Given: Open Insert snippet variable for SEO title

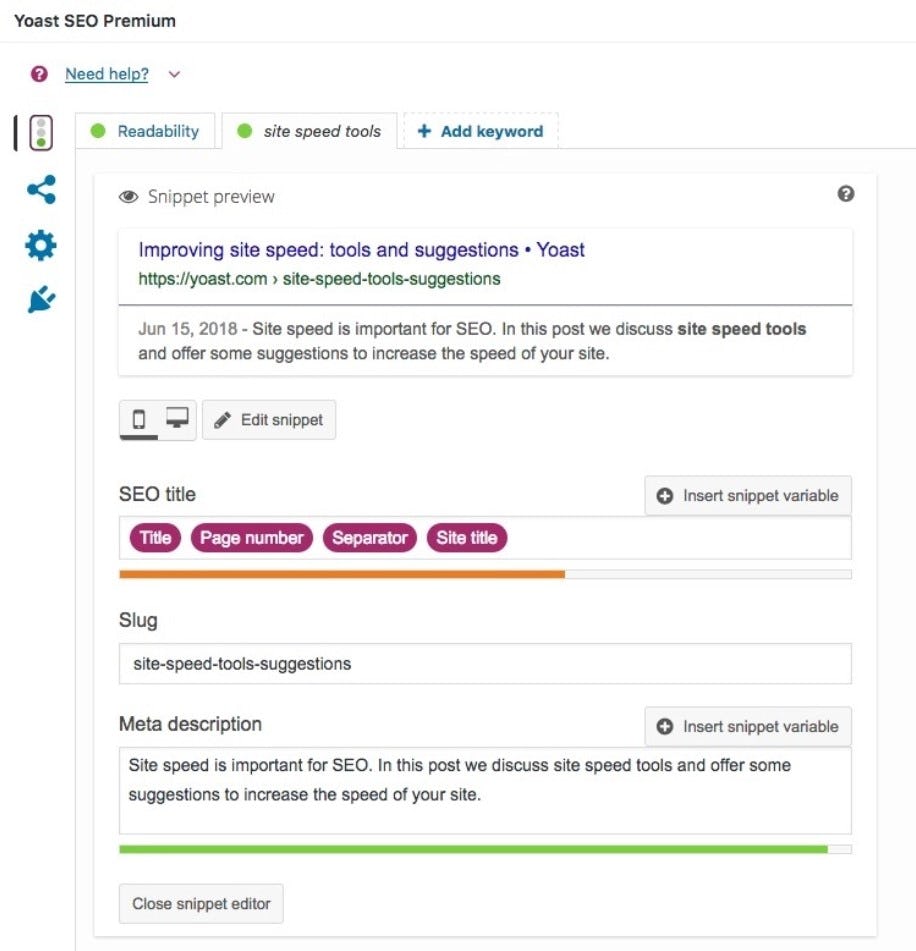Looking at the screenshot, I should click(748, 495).
